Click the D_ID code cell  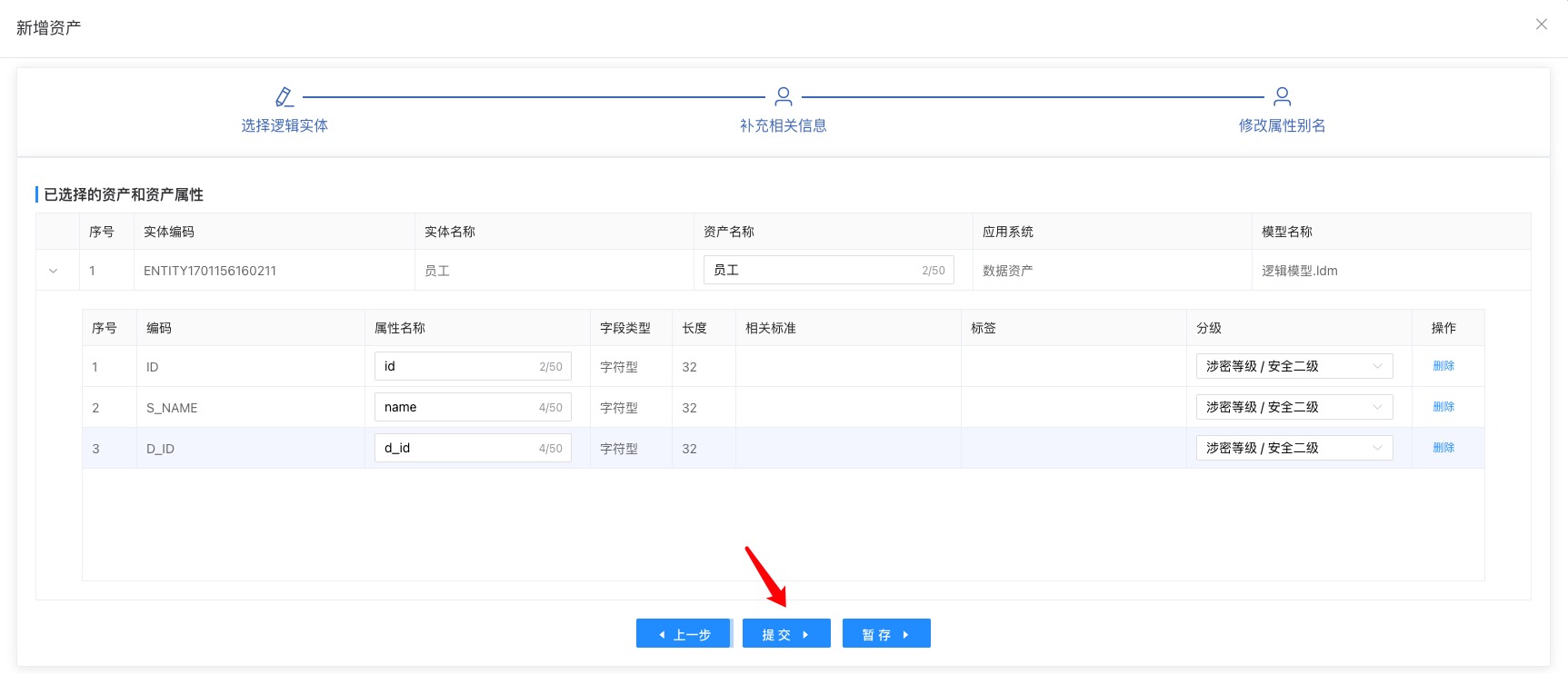coord(160,449)
